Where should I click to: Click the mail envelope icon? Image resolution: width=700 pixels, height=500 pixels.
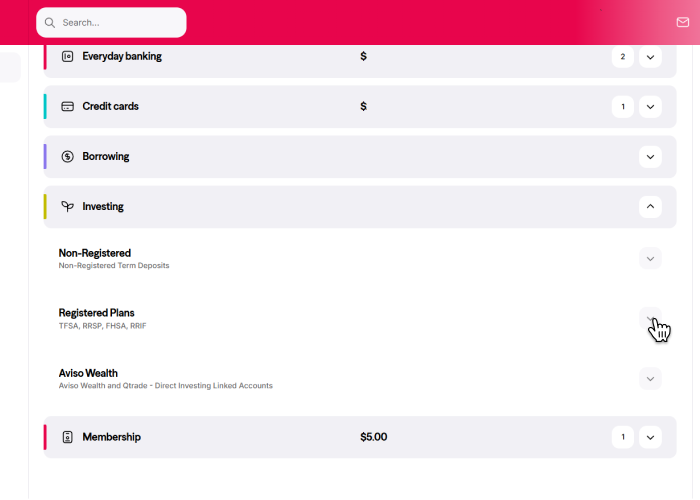[x=682, y=22]
